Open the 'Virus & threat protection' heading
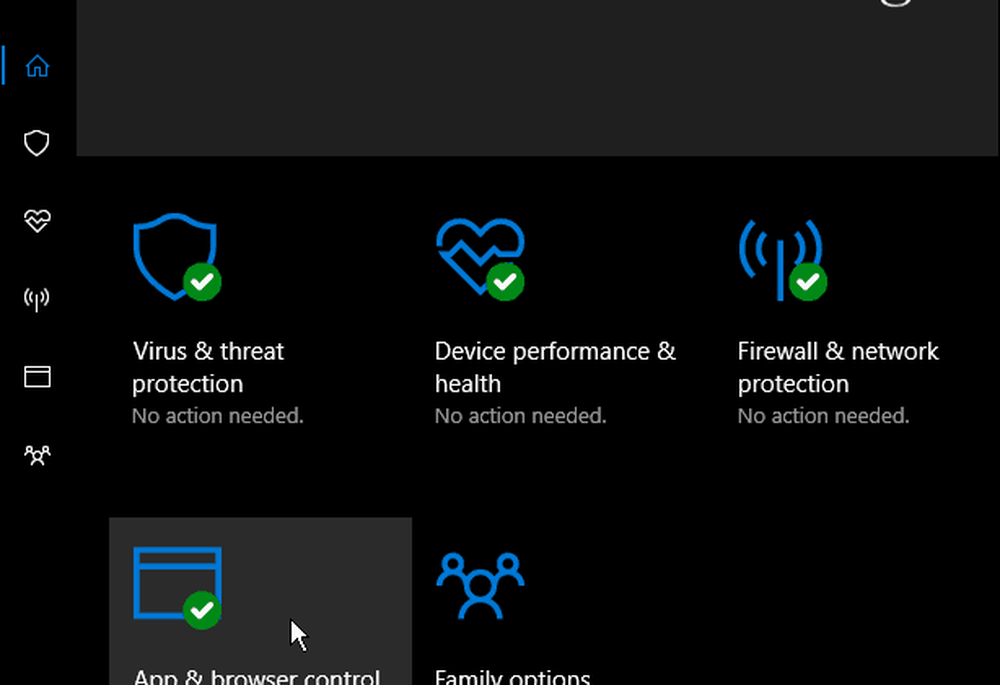Image resolution: width=1000 pixels, height=685 pixels. 208,367
